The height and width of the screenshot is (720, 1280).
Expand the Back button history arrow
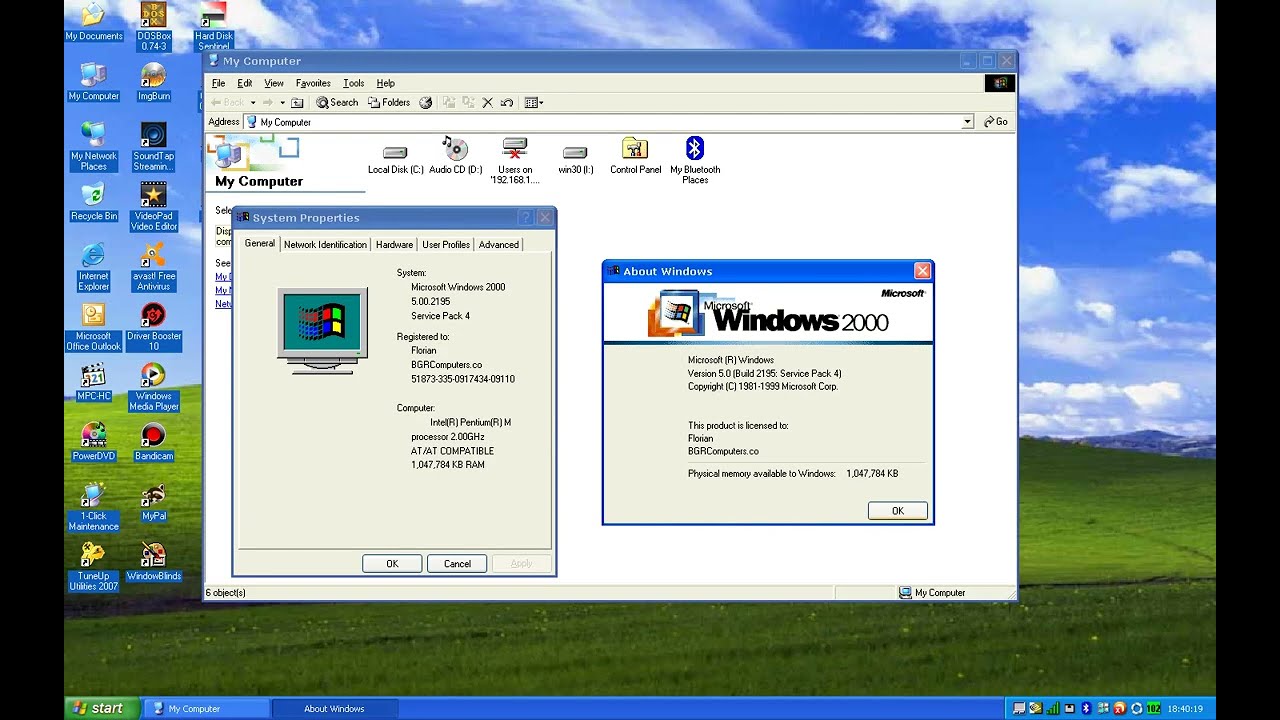click(253, 103)
